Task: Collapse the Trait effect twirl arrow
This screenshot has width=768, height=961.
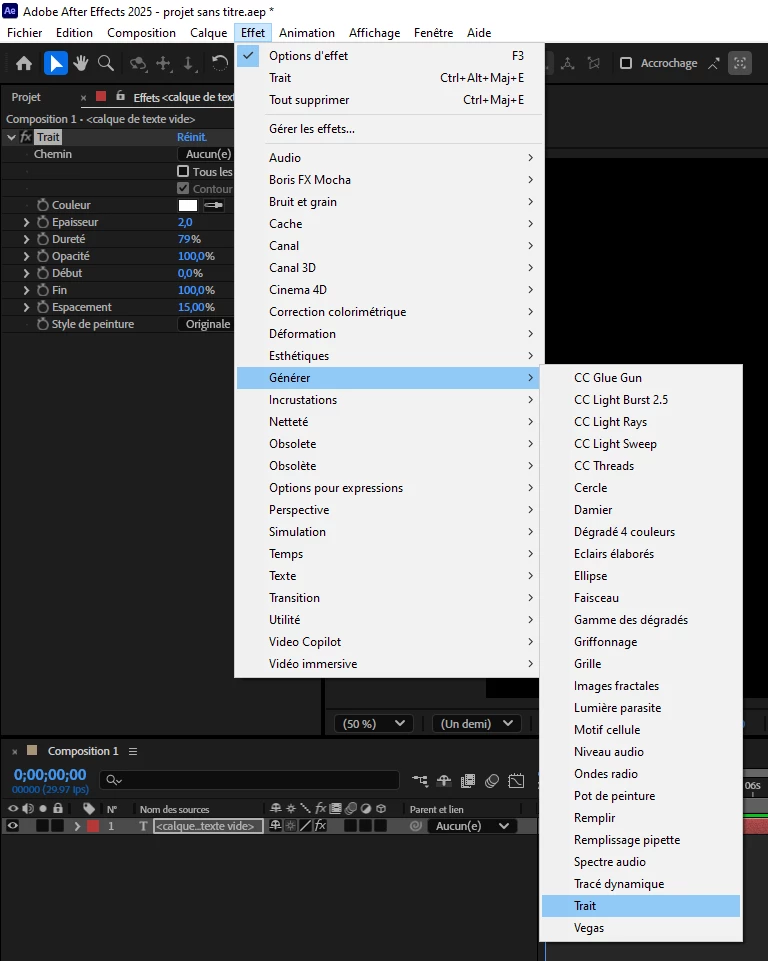Action: [11, 137]
